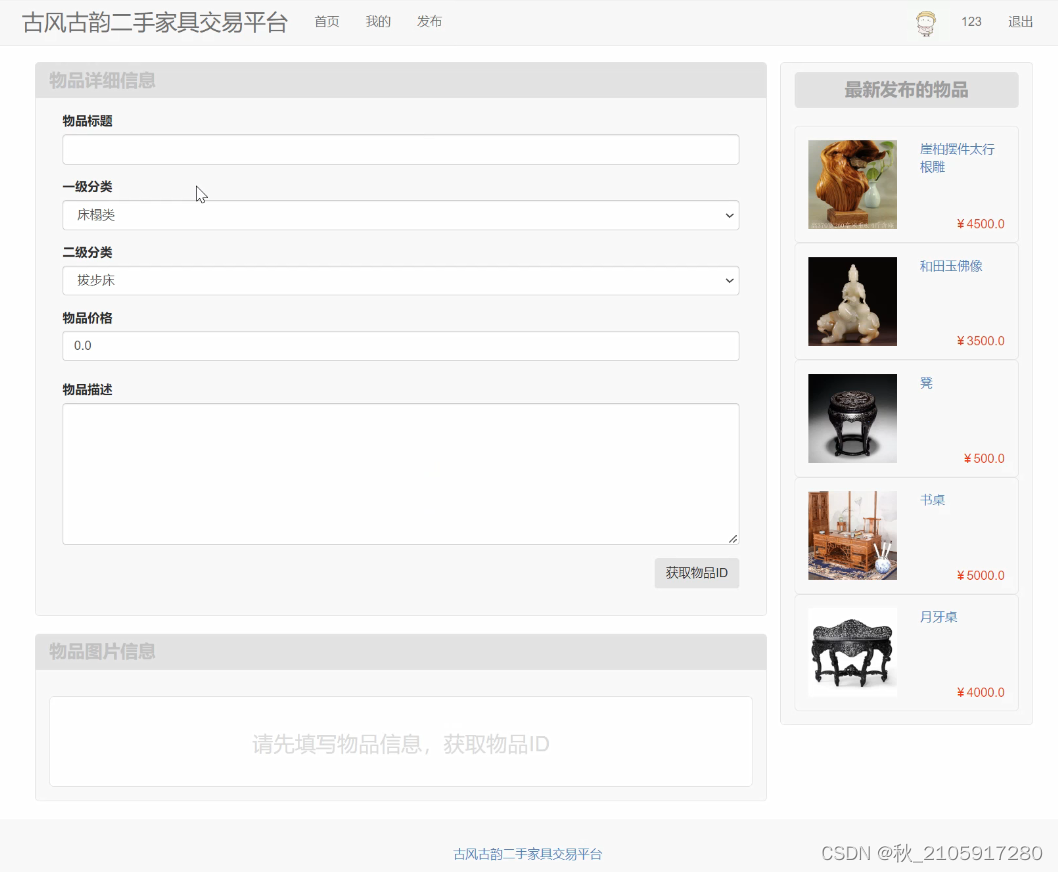This screenshot has width=1058, height=872.
Task: Open the 和田玉佛像 title link
Action: (951, 266)
